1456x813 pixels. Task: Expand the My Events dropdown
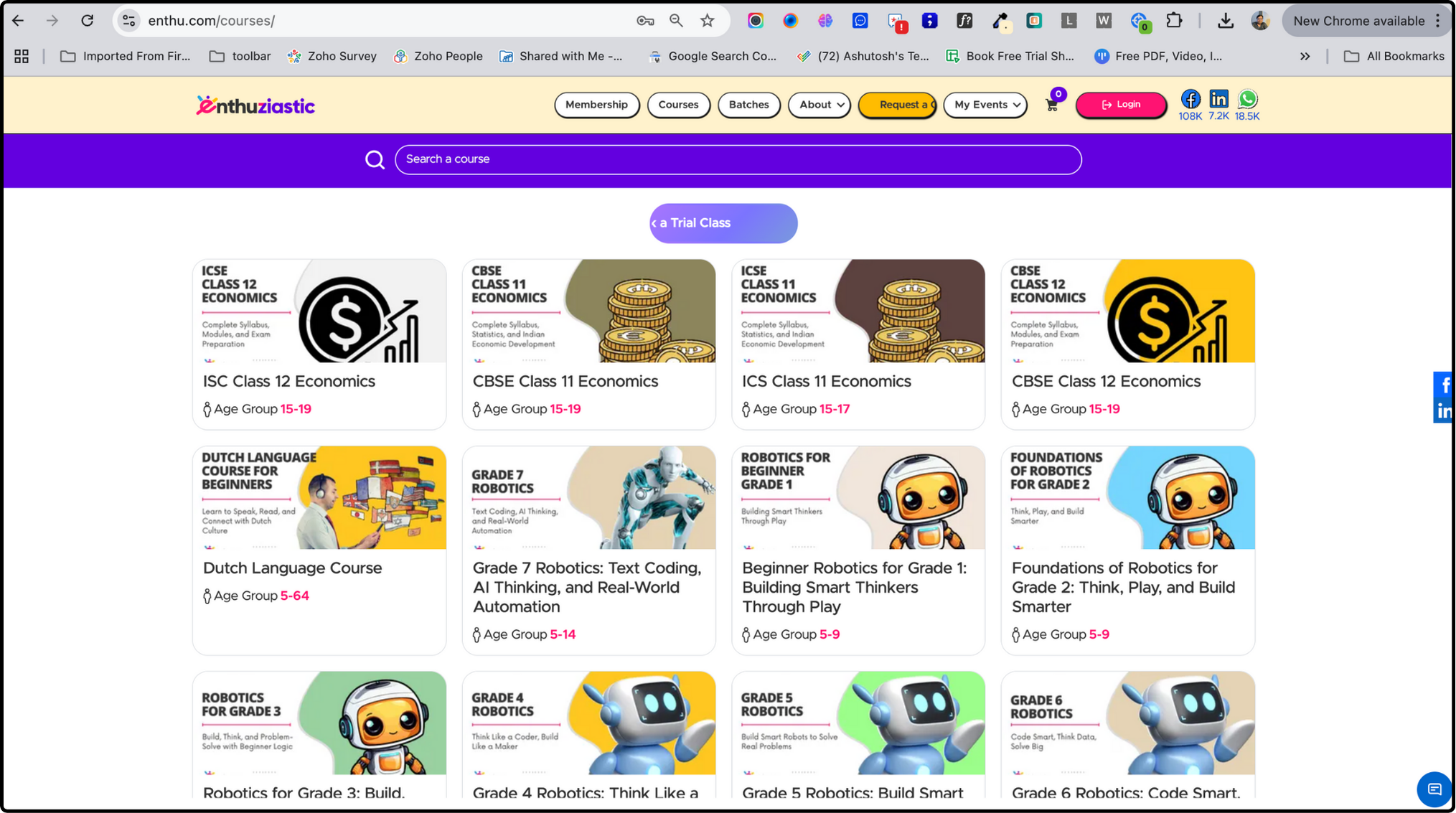click(986, 105)
